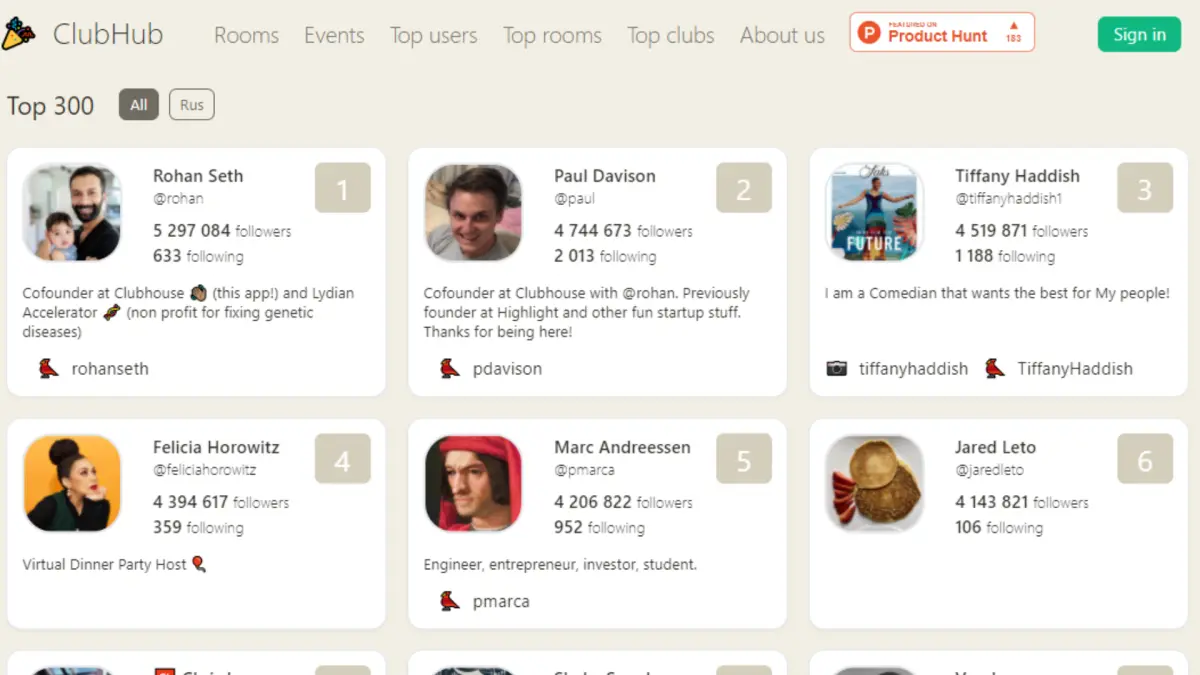The width and height of the screenshot is (1200, 675).
Task: Click the camera icon beside tiffanyhaddish
Action: point(837,369)
